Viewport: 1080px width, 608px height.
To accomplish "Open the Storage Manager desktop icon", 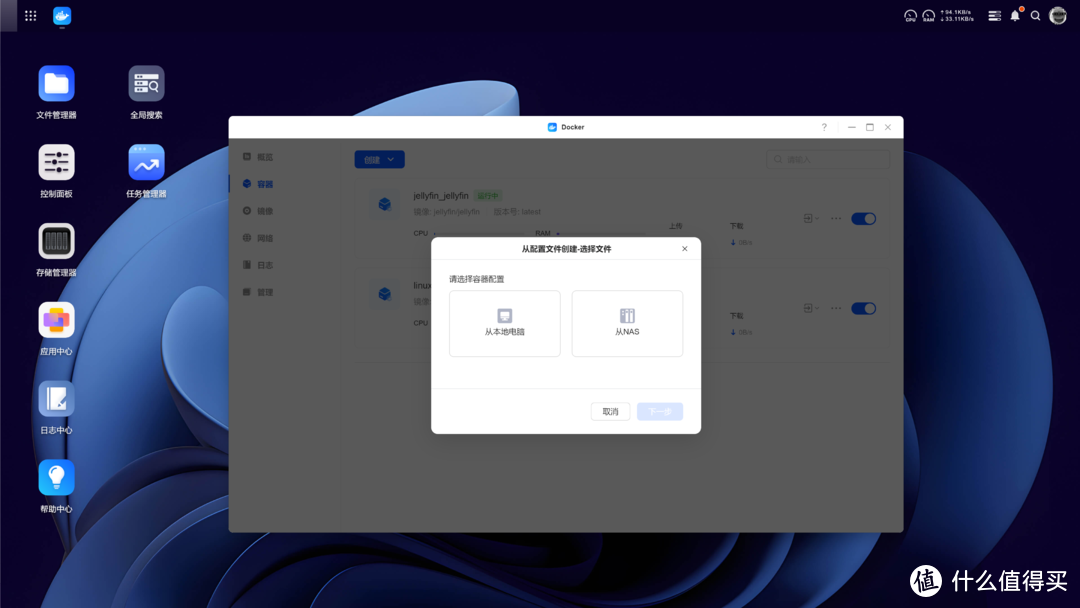I will [x=56, y=242].
